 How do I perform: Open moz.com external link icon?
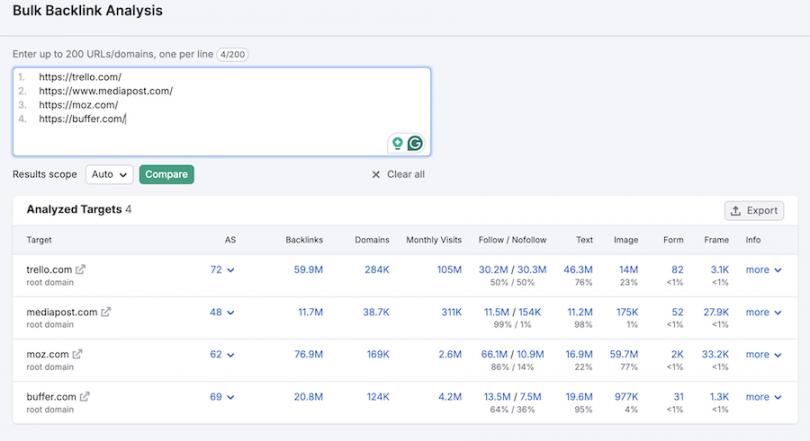click(77, 354)
